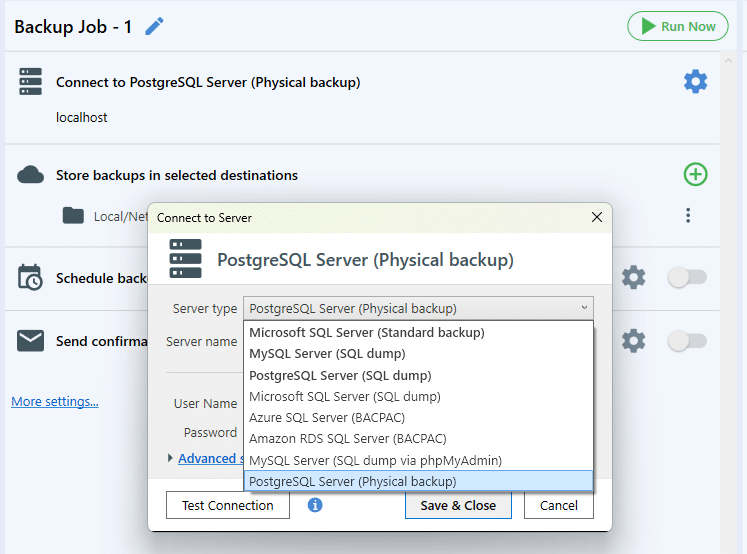Open the server connection gear settings

[x=695, y=81]
